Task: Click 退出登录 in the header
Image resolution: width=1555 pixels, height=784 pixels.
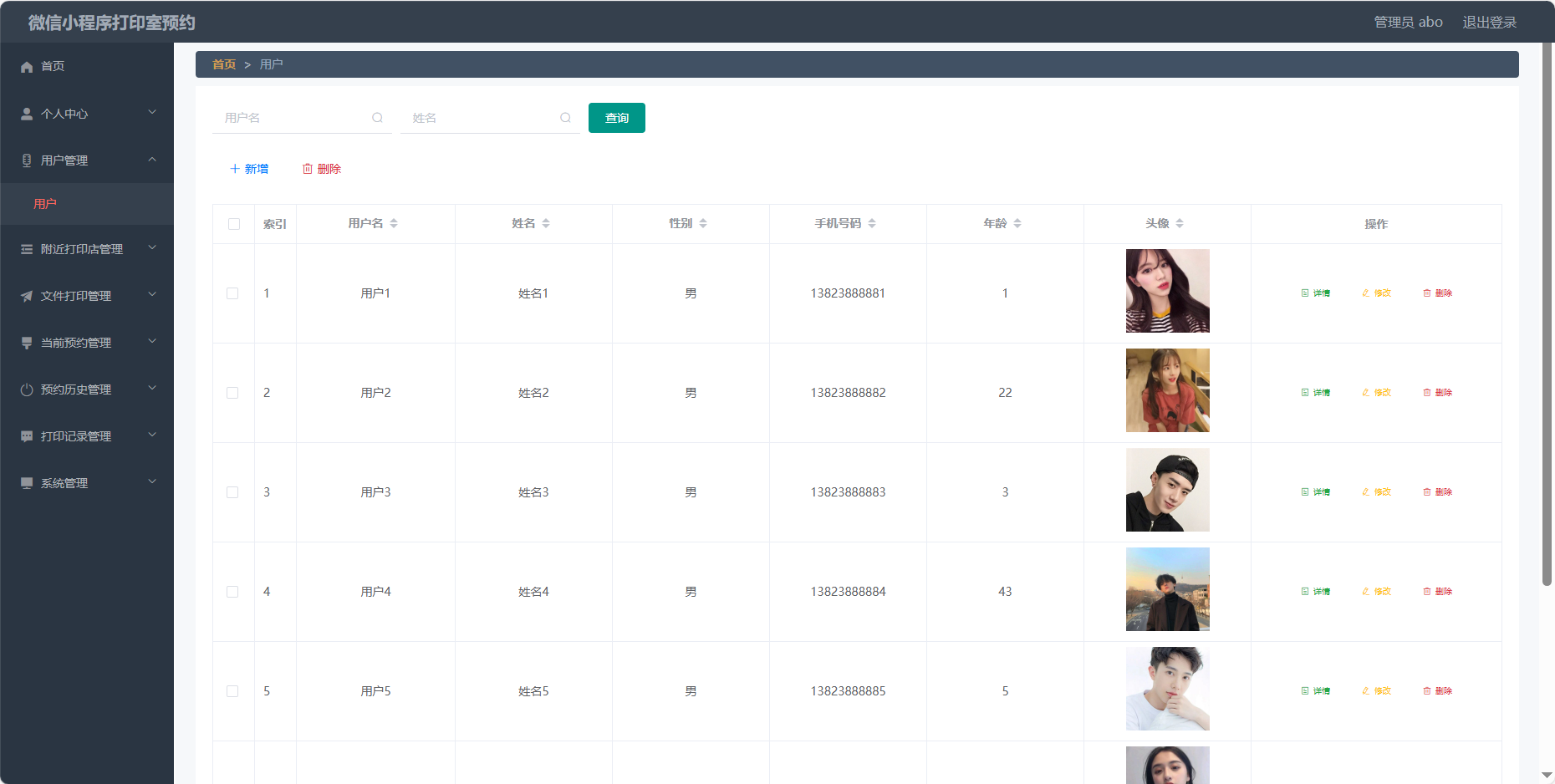Action: (x=1489, y=23)
